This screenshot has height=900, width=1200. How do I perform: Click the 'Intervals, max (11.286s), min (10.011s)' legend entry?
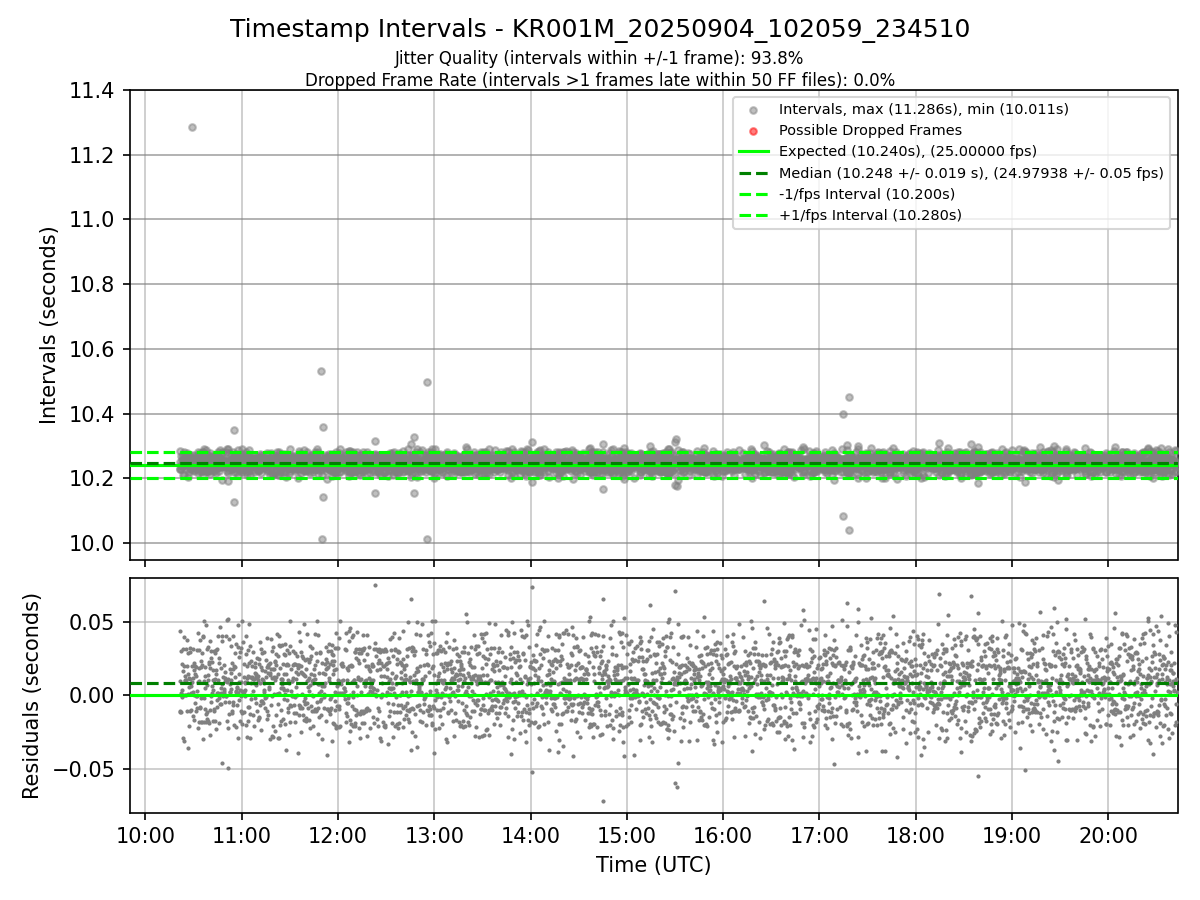click(x=924, y=109)
